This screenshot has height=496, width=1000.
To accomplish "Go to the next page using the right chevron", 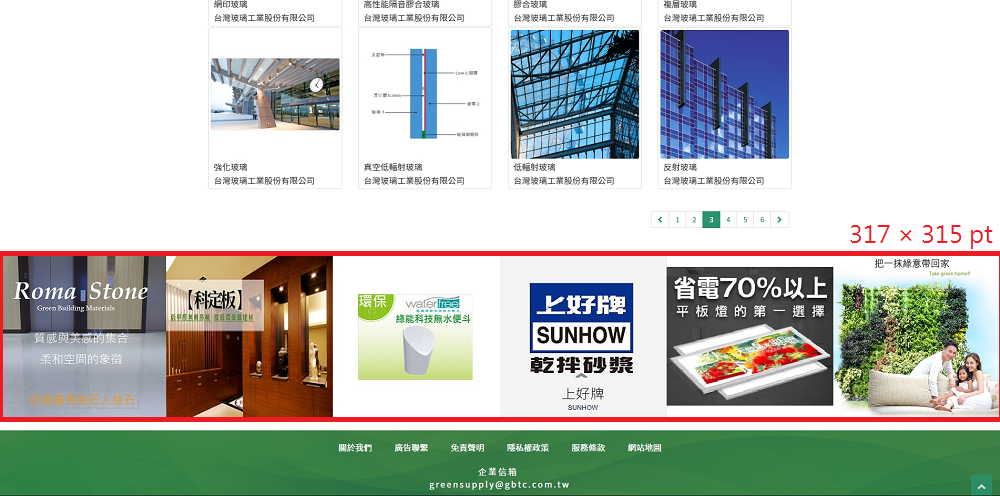I will point(779,220).
